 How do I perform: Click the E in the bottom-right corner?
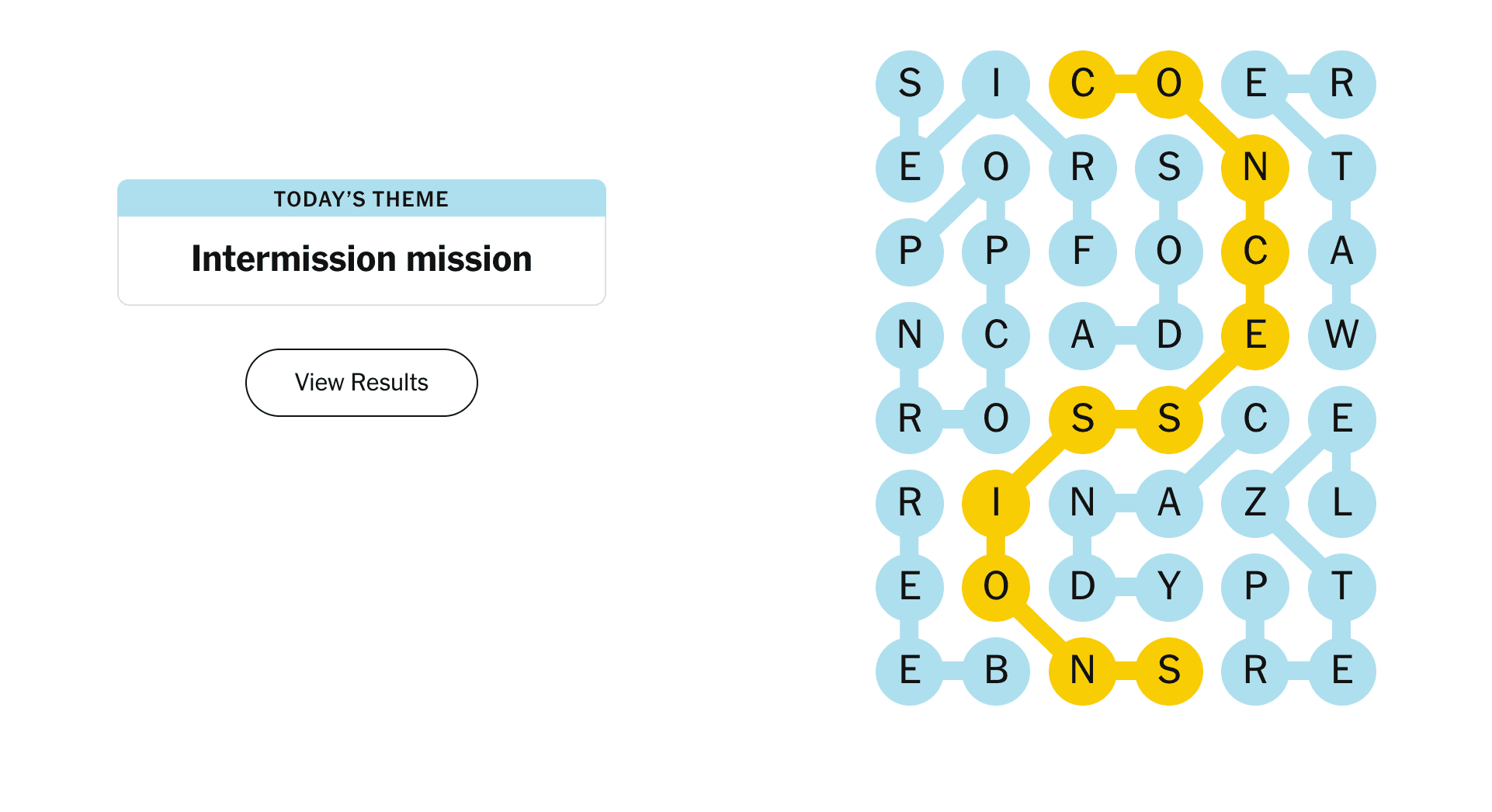pos(1341,671)
